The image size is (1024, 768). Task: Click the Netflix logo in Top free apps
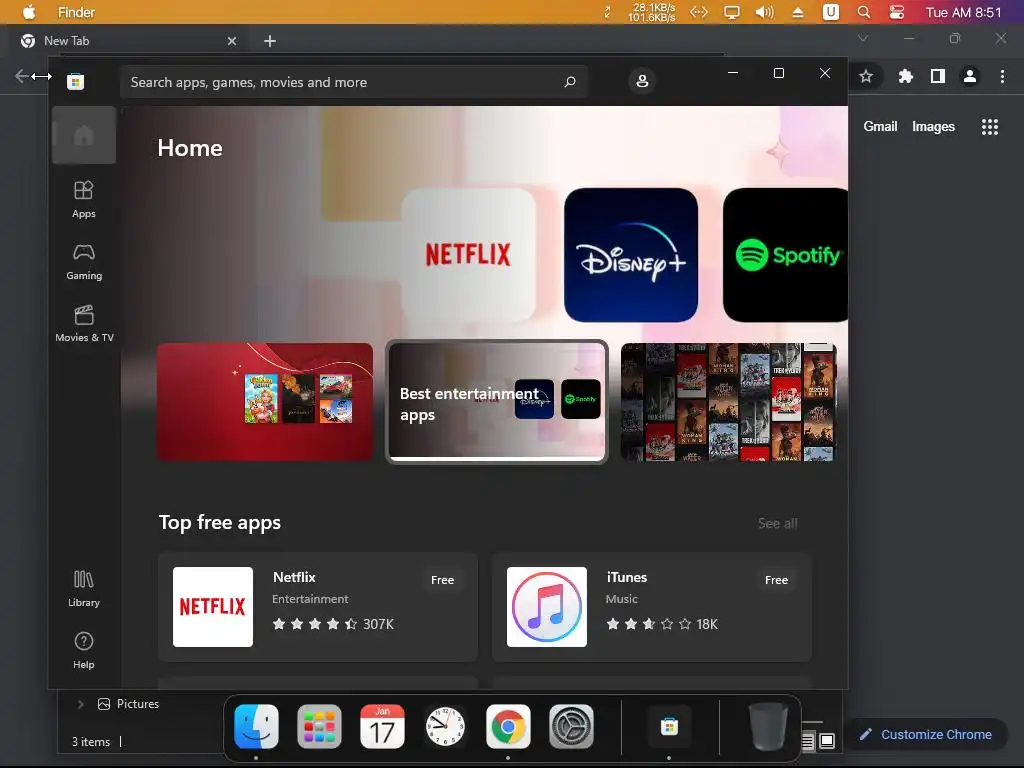[x=213, y=607]
